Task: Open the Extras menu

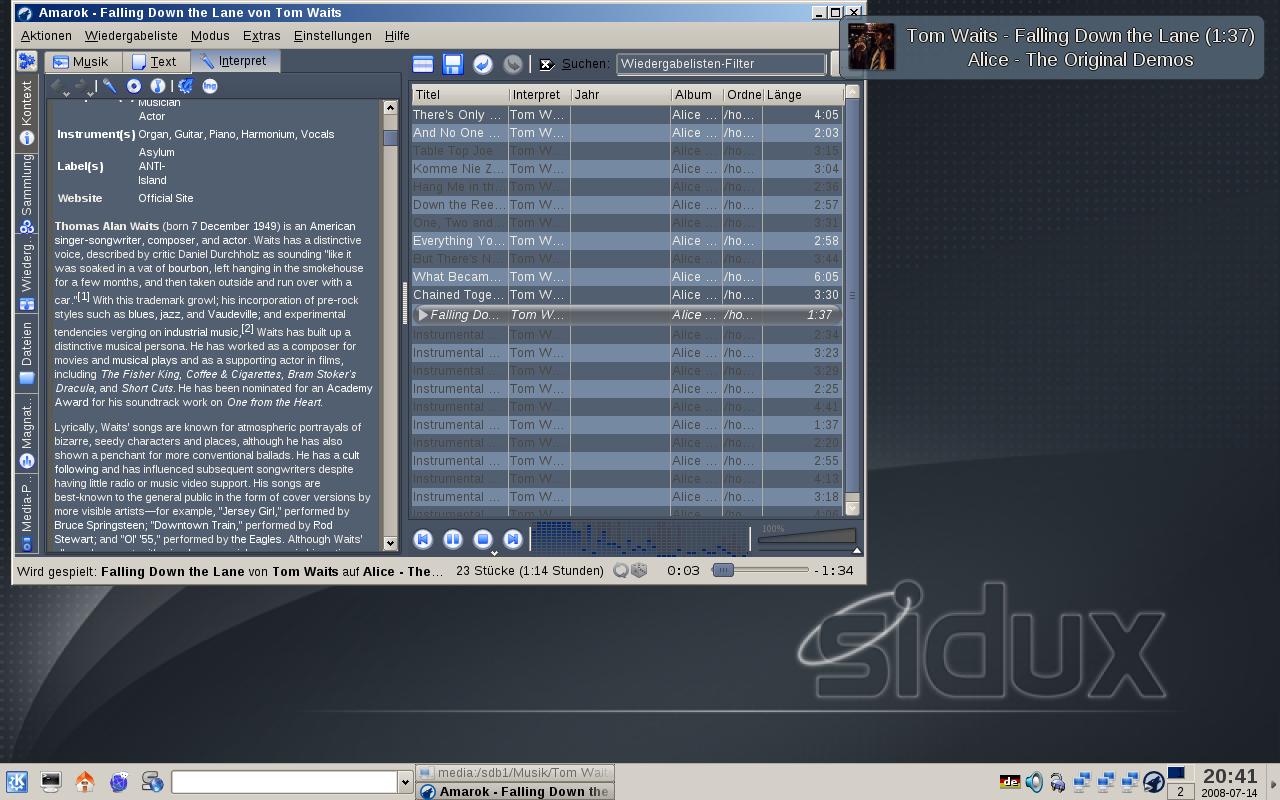Action: point(262,36)
